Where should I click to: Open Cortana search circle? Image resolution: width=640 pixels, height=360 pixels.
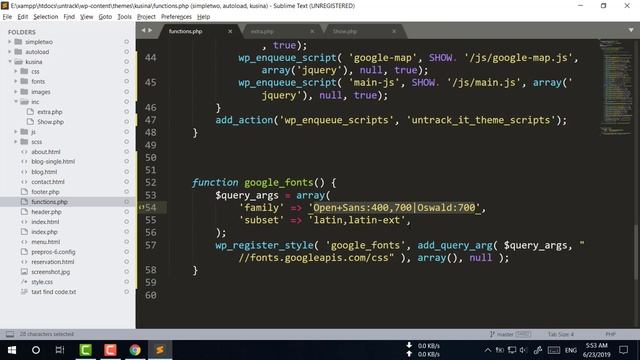(x=36, y=350)
